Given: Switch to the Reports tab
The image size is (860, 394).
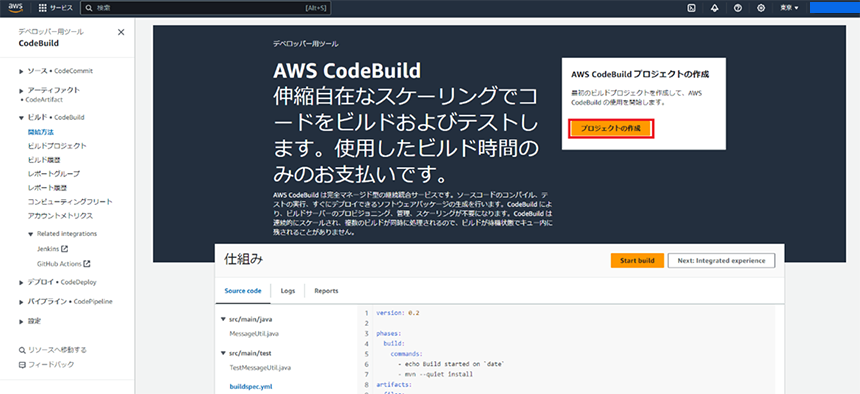Looking at the screenshot, I should point(326,291).
